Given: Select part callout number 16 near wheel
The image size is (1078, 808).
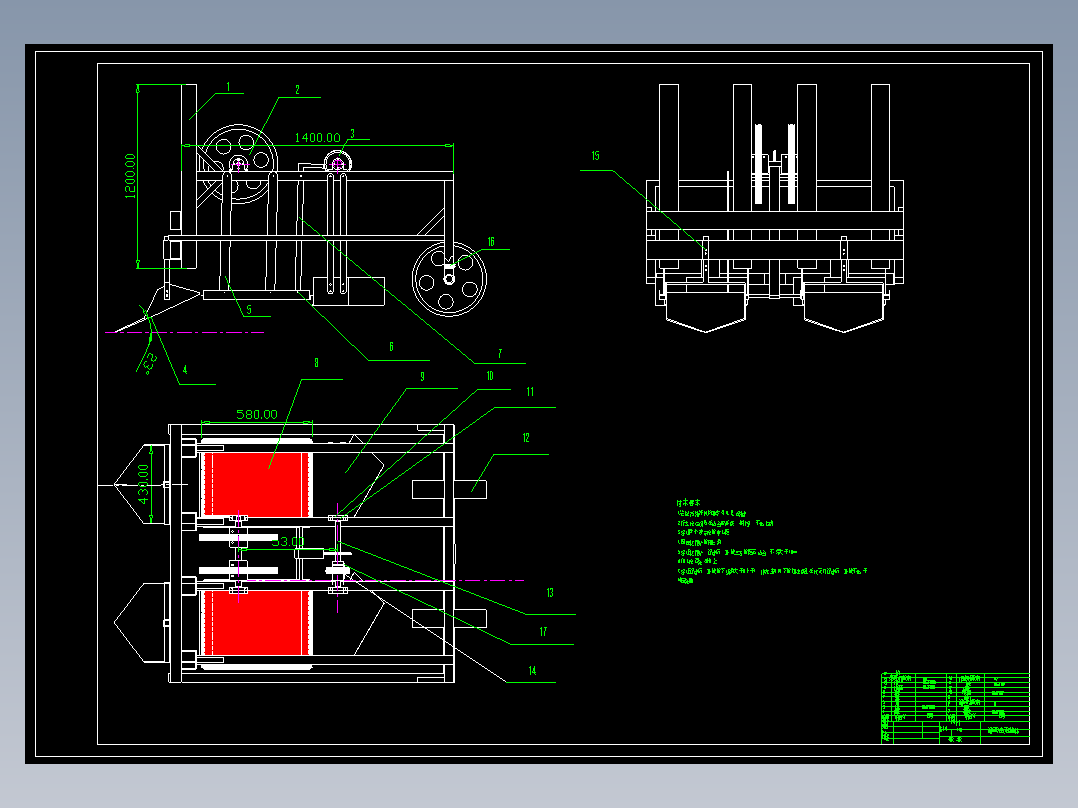Looking at the screenshot, I should pos(491,241).
